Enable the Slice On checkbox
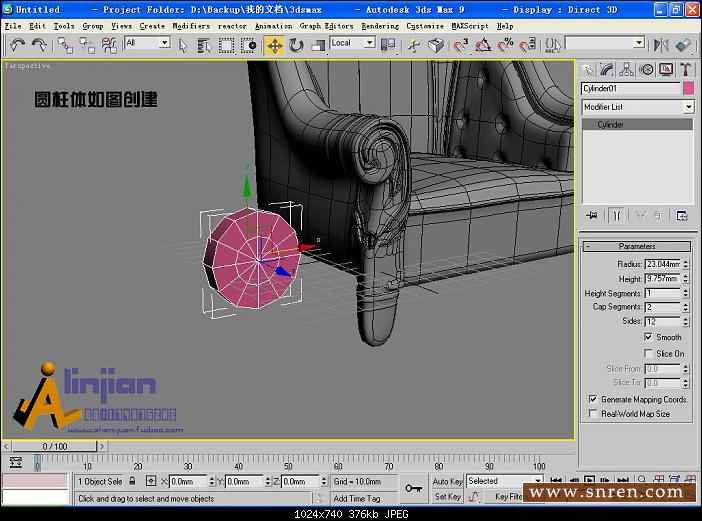702x521 pixels. pyautogui.click(x=648, y=354)
